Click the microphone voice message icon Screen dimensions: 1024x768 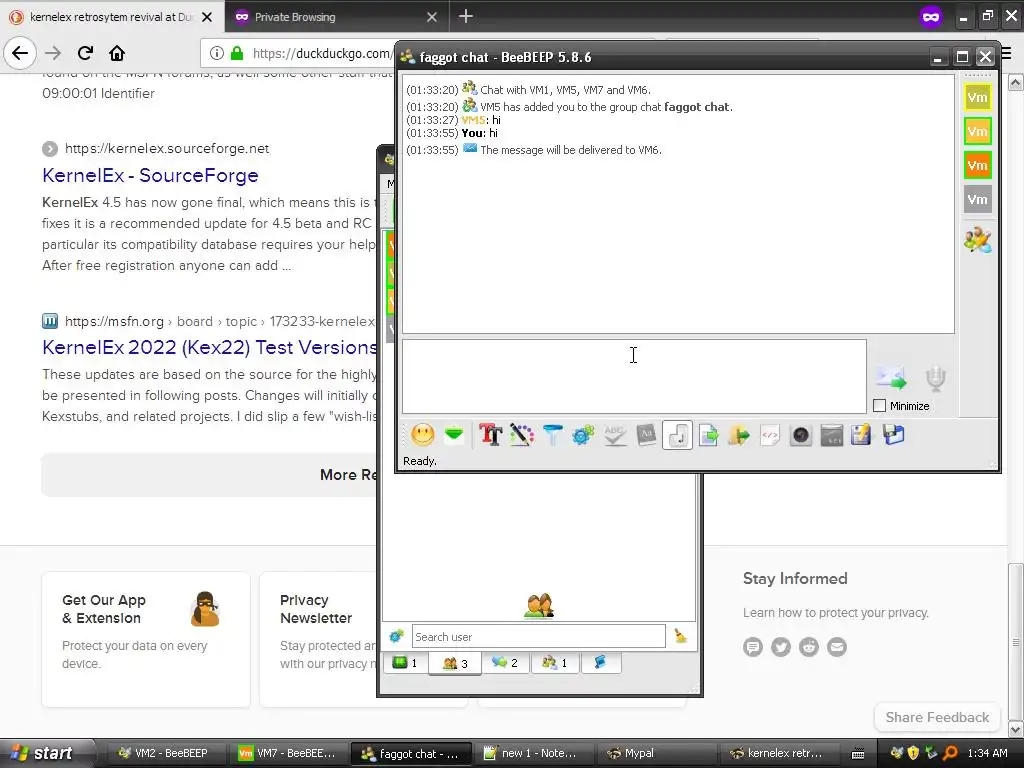point(935,379)
